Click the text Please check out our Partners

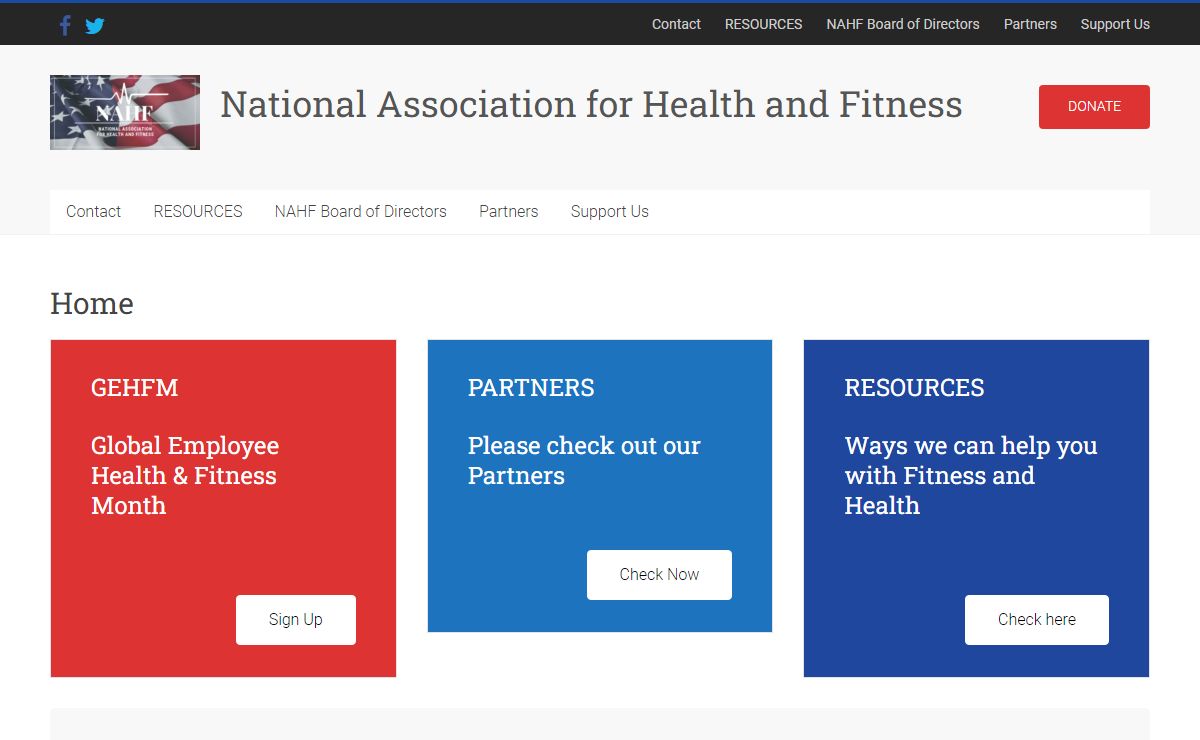click(584, 461)
